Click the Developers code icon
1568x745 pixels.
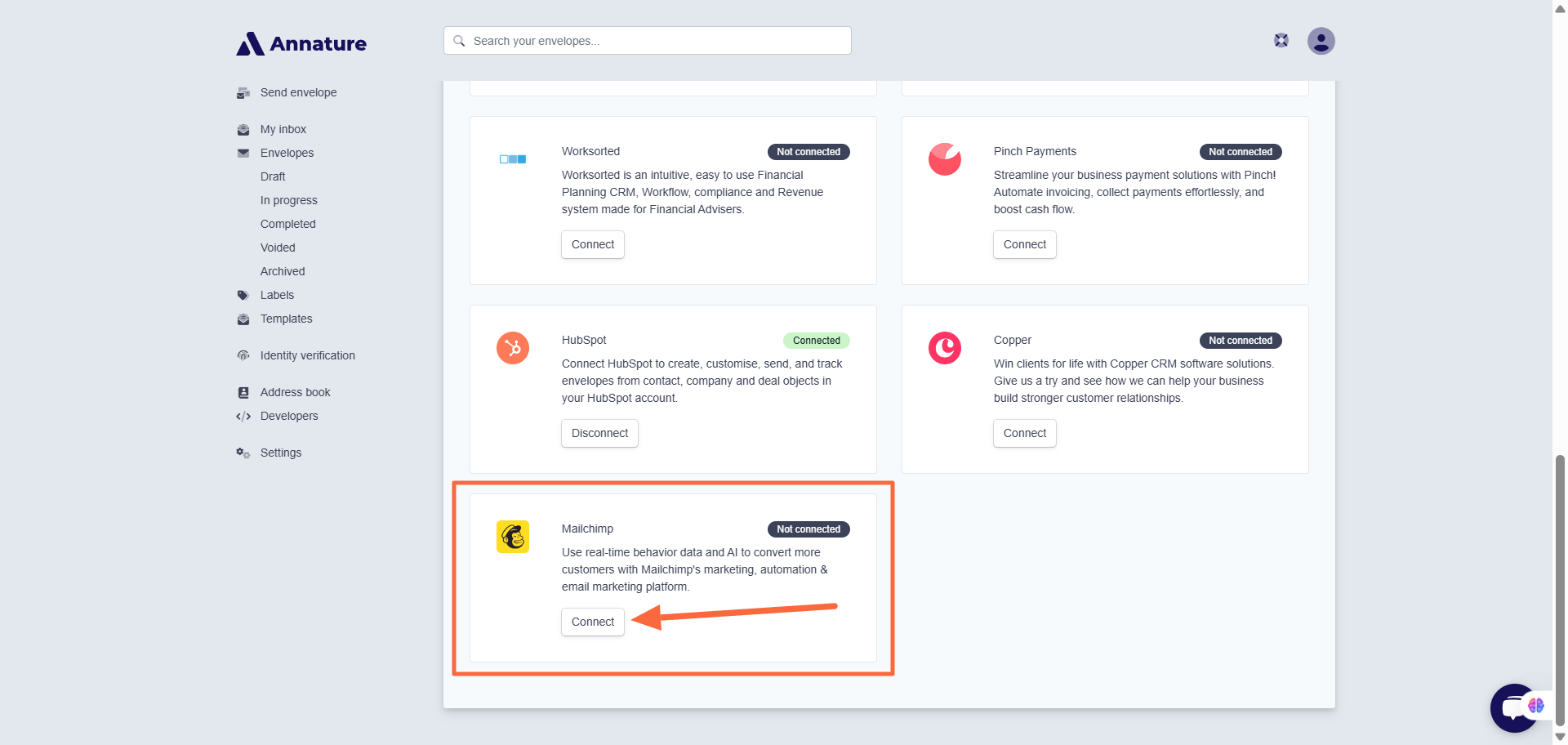[x=243, y=417]
